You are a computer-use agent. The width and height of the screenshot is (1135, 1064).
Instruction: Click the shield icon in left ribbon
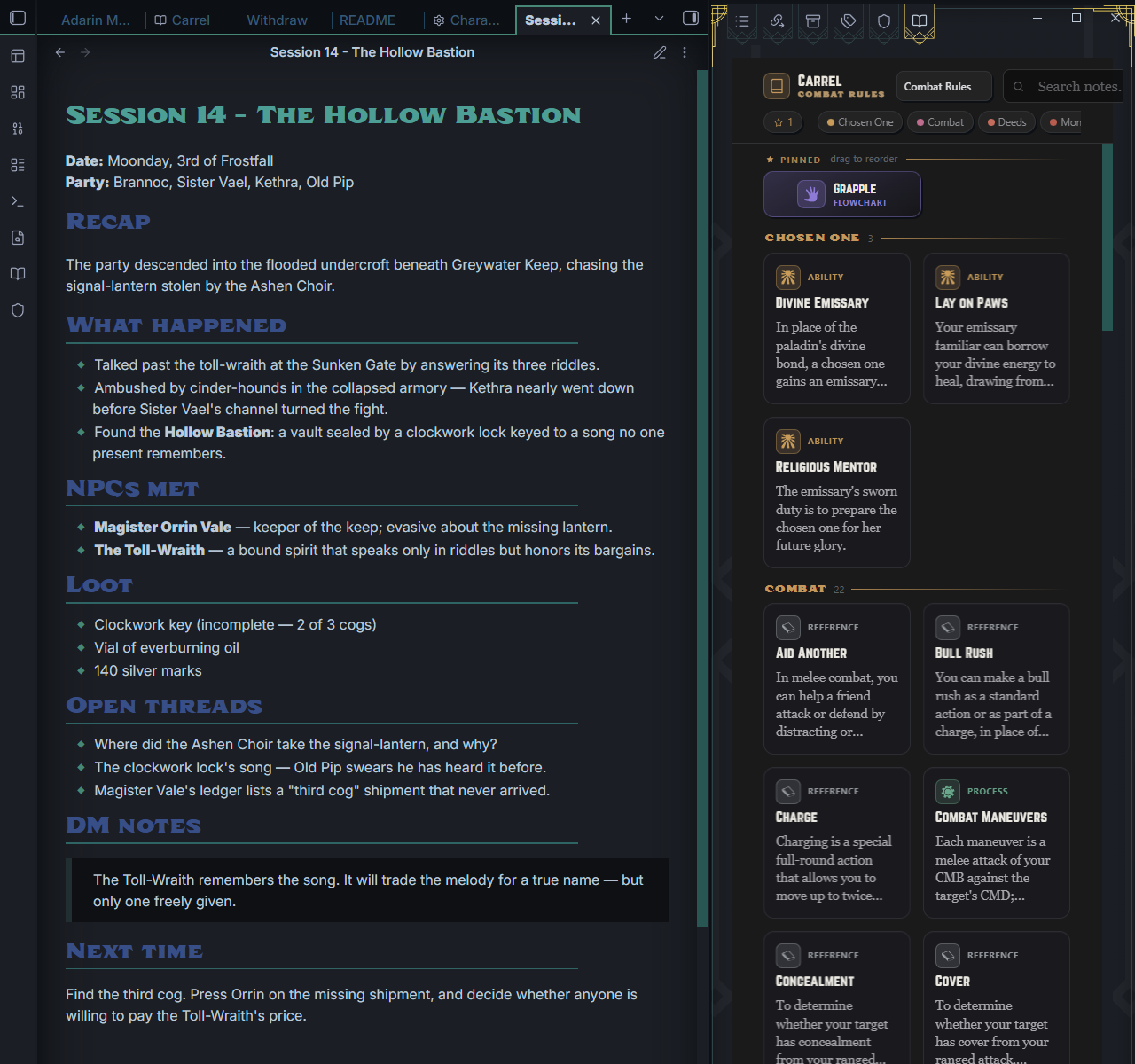18,310
